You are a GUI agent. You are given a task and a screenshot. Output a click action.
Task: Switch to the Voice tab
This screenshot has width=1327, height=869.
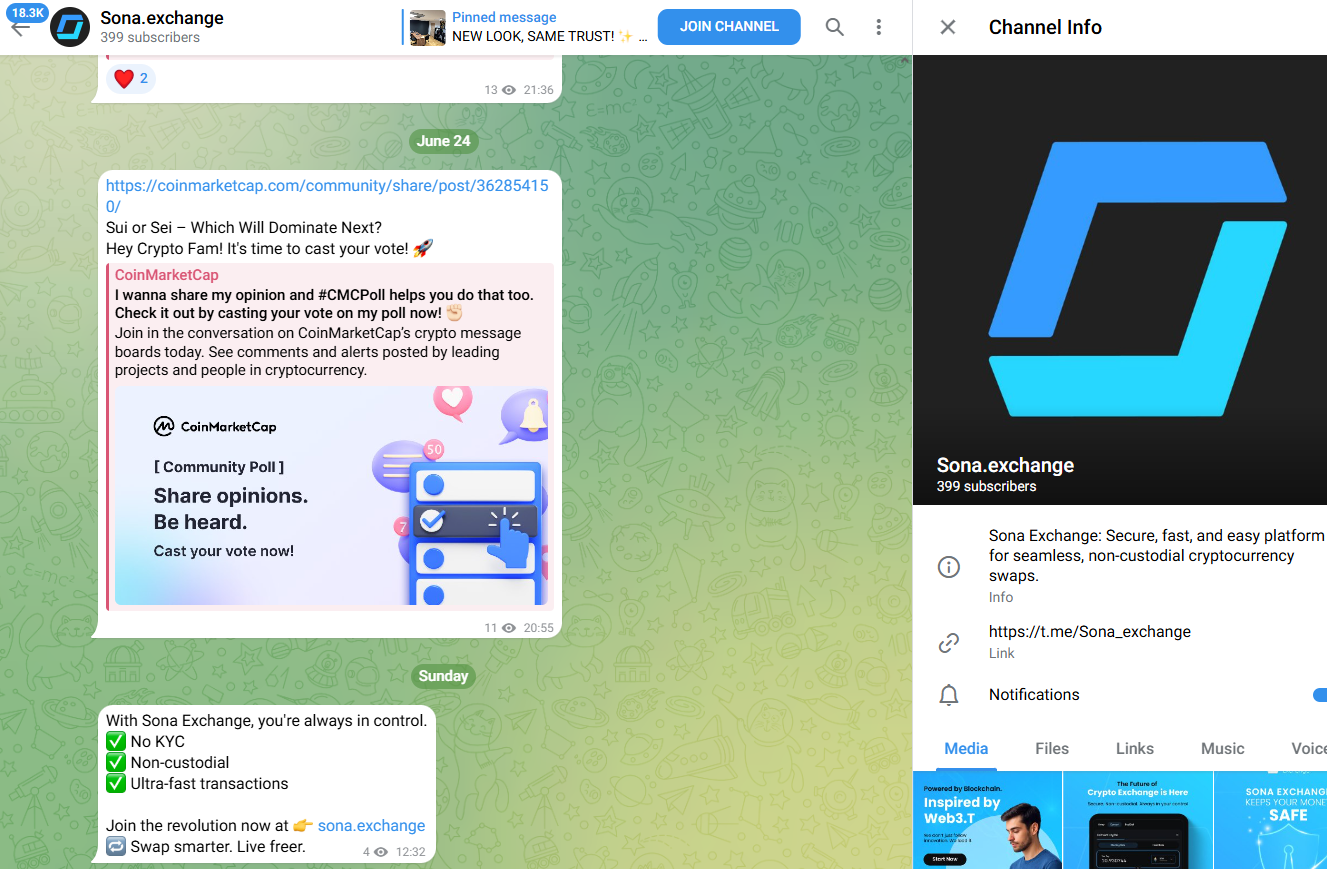click(1308, 748)
